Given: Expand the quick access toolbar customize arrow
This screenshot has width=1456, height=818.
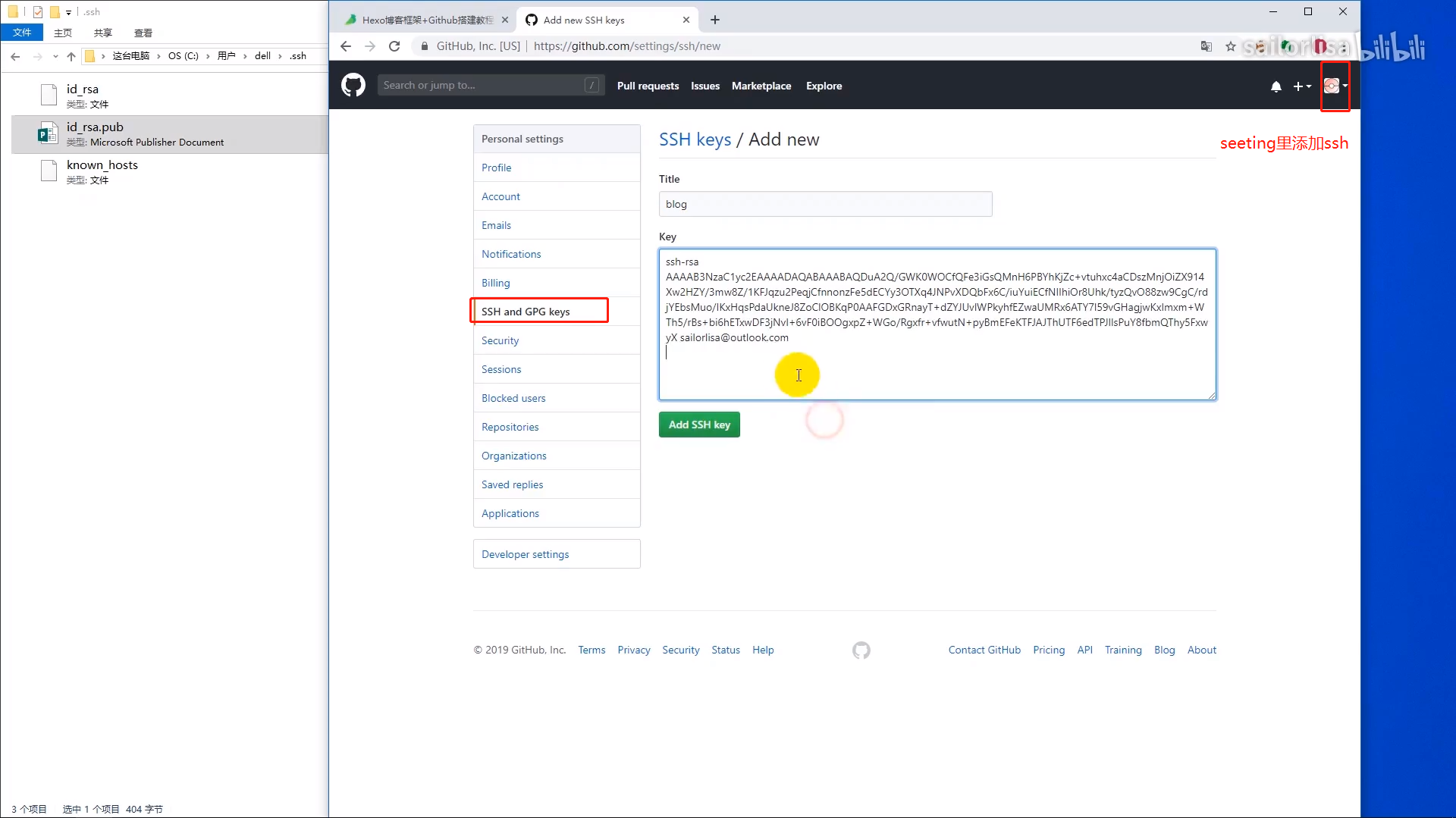Looking at the screenshot, I should (67, 12).
